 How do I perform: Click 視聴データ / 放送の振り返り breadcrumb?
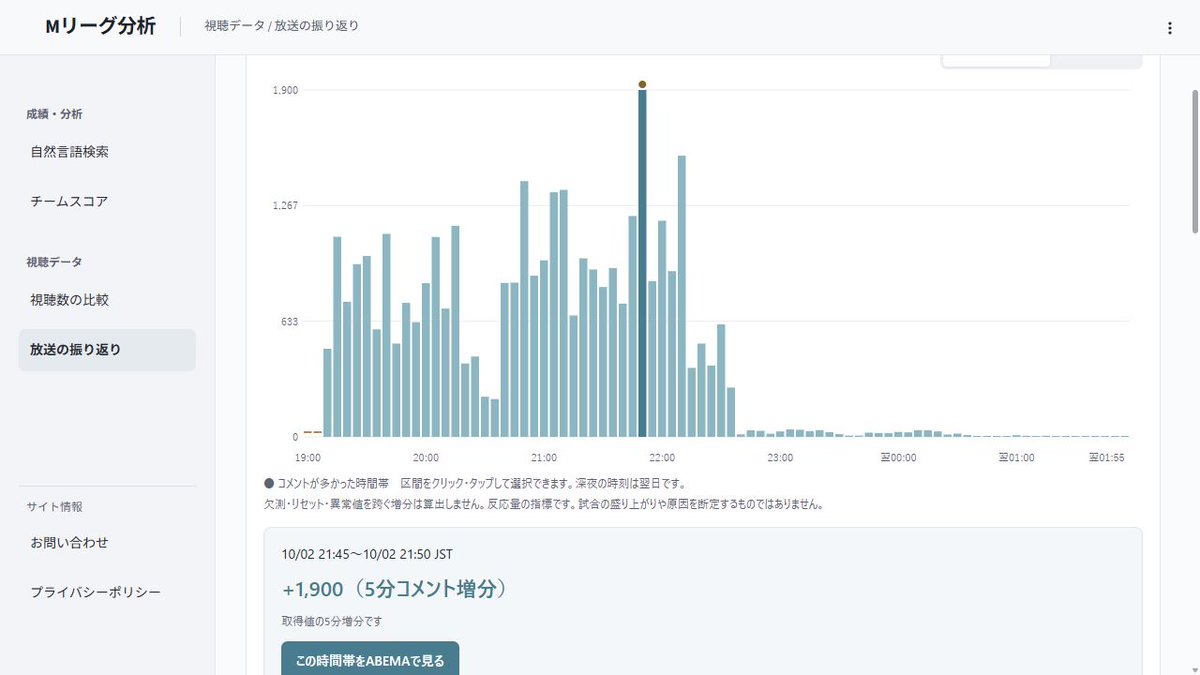click(x=281, y=26)
